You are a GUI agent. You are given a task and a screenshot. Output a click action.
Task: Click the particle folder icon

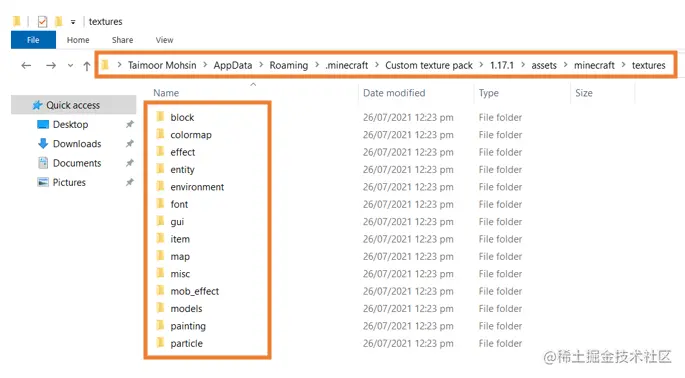point(160,343)
